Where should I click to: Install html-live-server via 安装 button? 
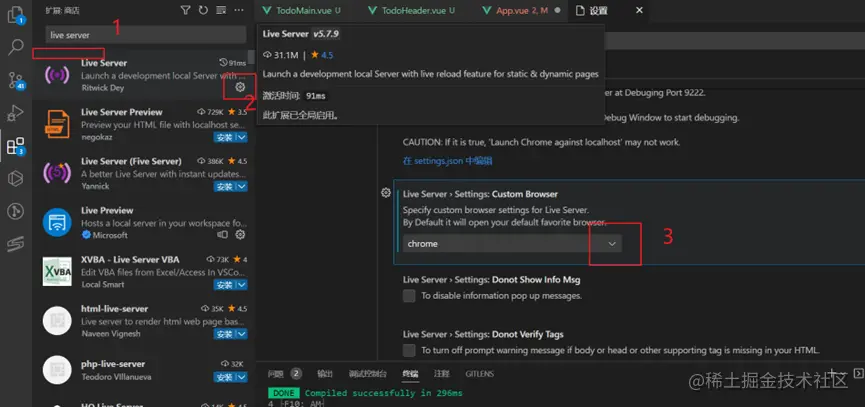(x=225, y=334)
